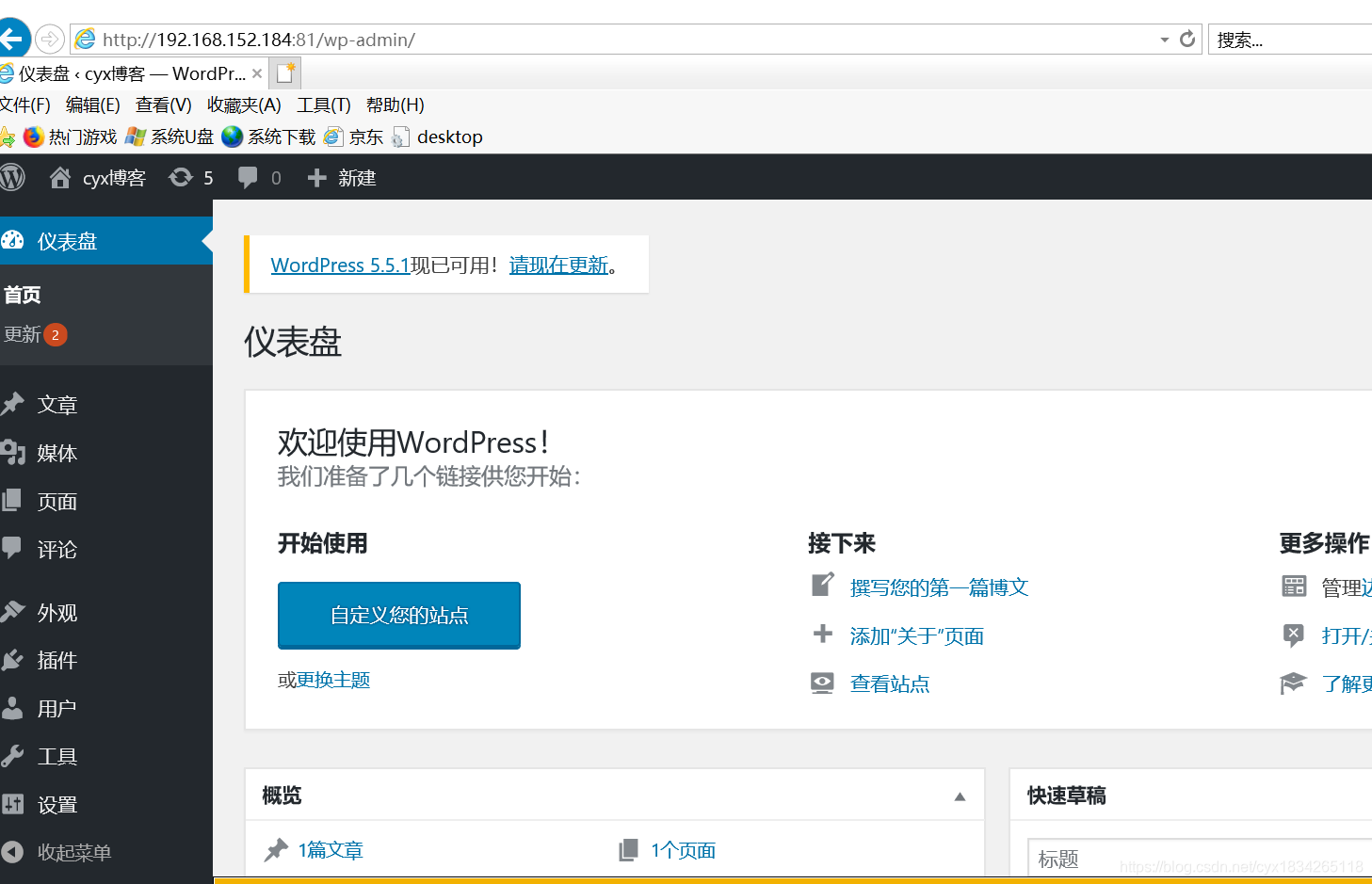
Task: Open the 系统下载 bookmark
Action: pos(269,137)
